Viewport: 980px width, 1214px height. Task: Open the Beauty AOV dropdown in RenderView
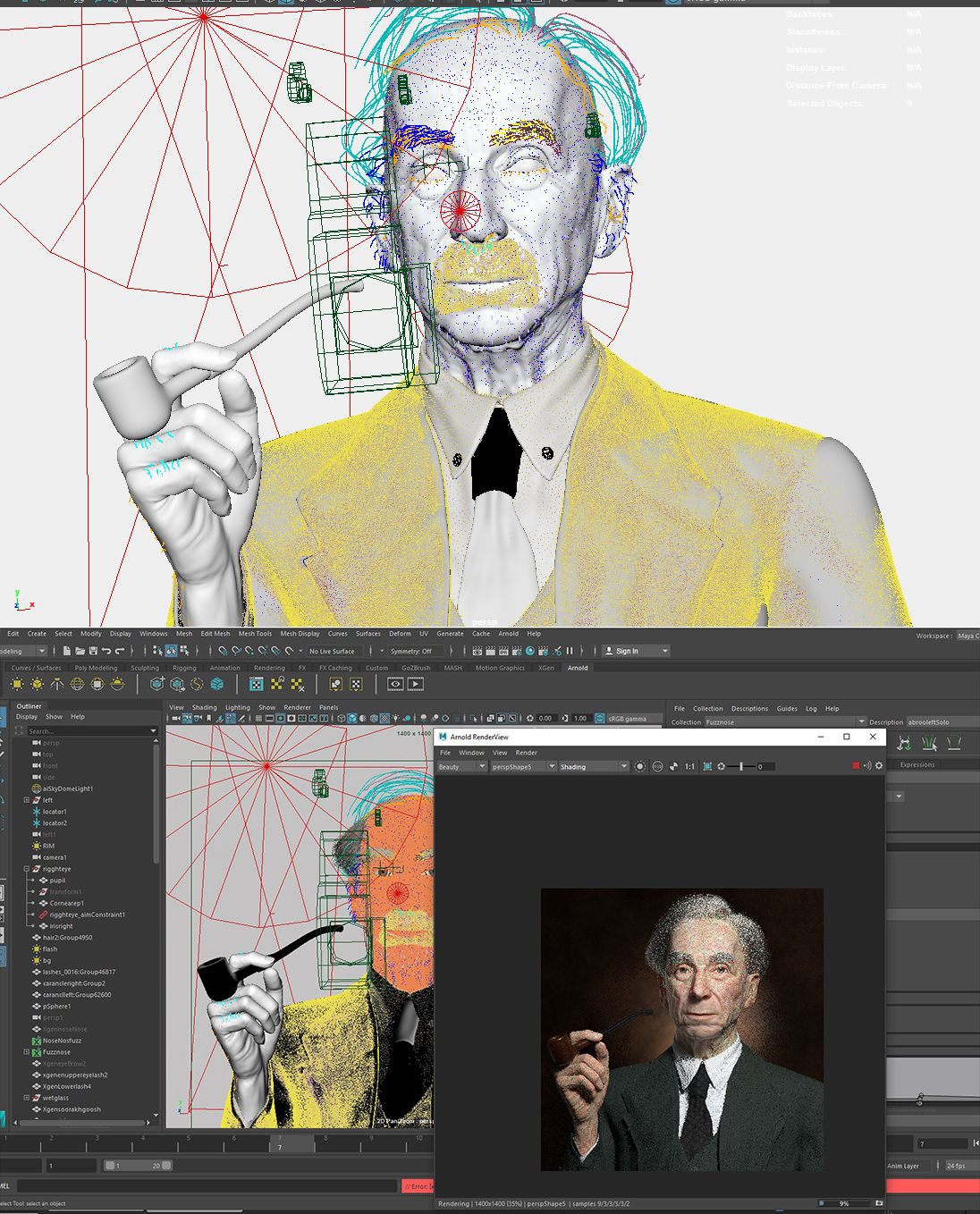(461, 766)
